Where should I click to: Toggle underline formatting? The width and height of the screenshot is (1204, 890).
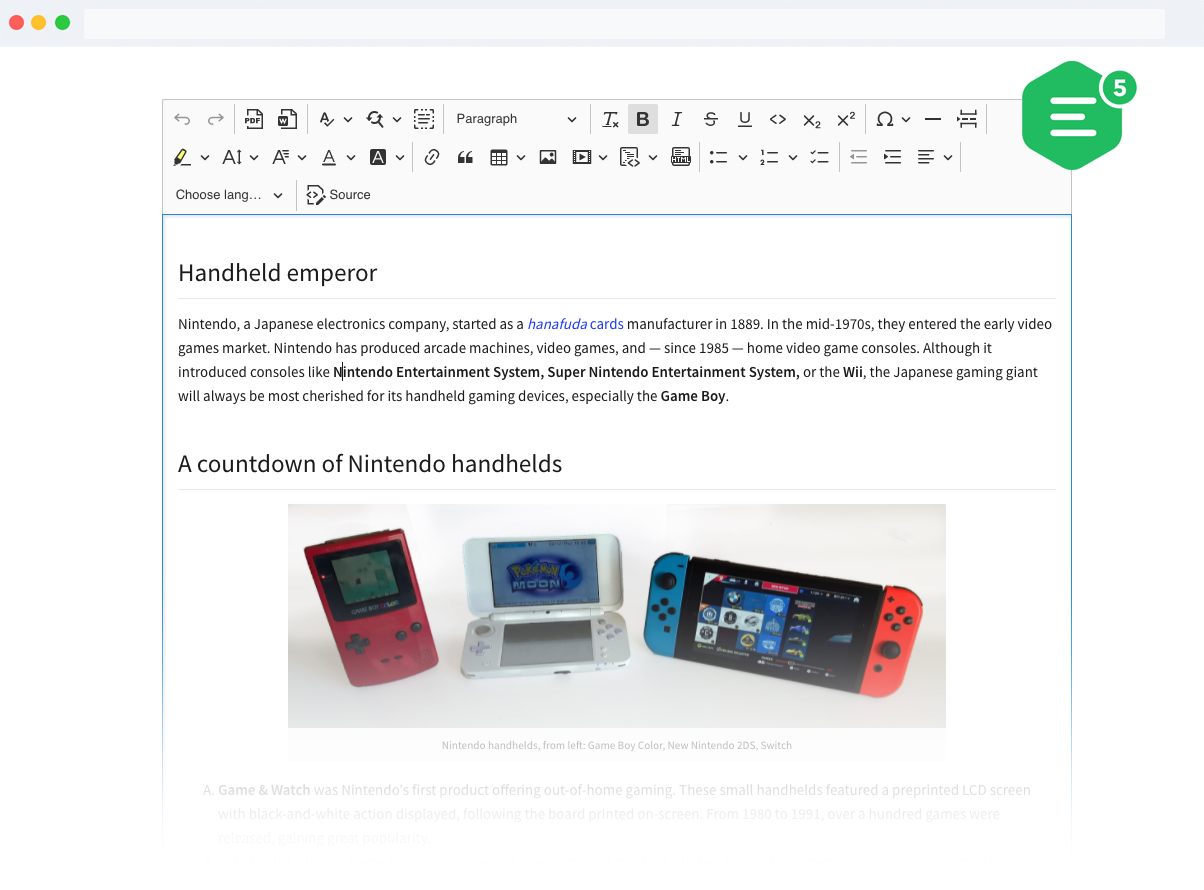click(744, 119)
